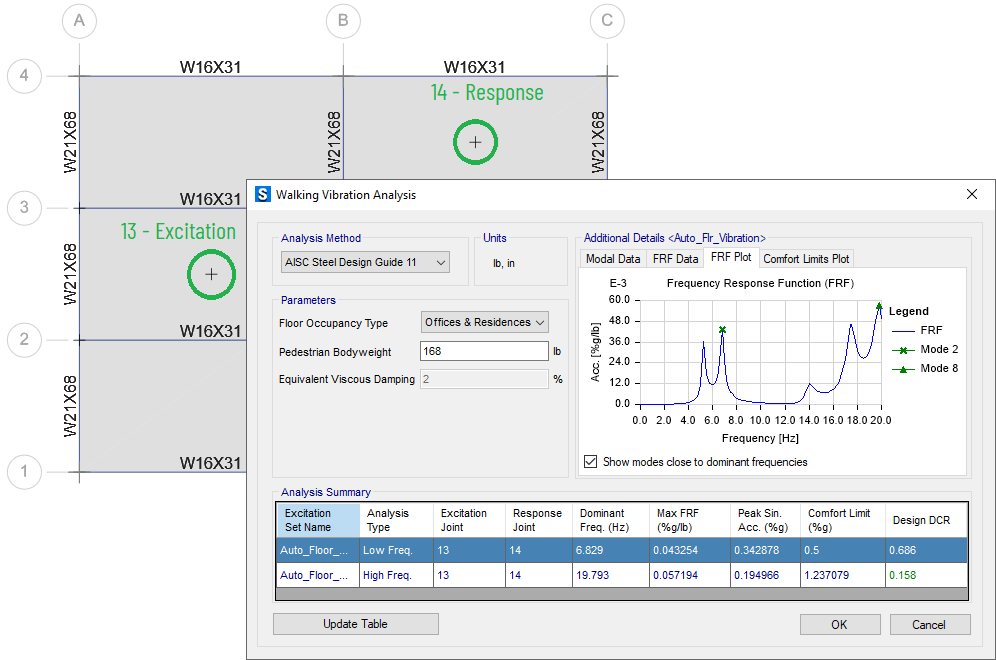Expand the Floor Occupancy Type dropdown
The height and width of the screenshot is (660, 996).
click(x=485, y=322)
